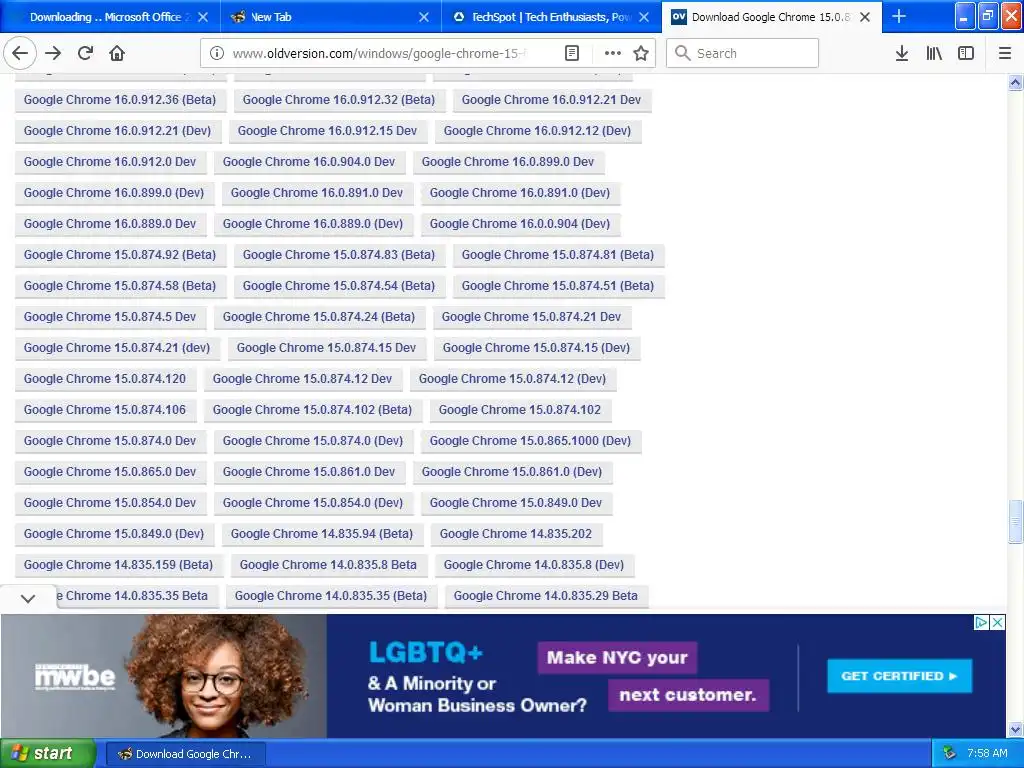Open Google Chrome 16.0.912.36 (Beta) link
1024x768 pixels.
120,100
